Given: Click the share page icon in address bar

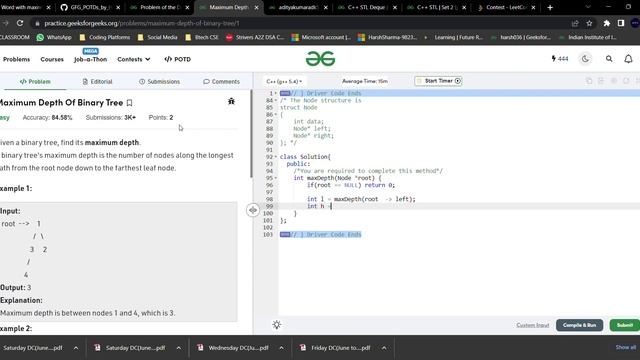Looking at the screenshot, I should coord(575,23).
